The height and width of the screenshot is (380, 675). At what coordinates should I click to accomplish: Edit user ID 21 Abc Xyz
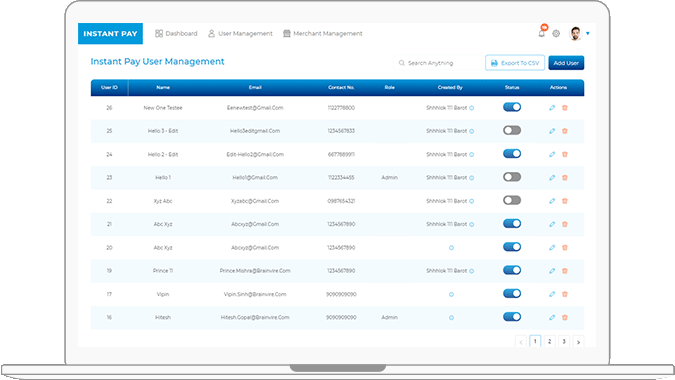(552, 224)
